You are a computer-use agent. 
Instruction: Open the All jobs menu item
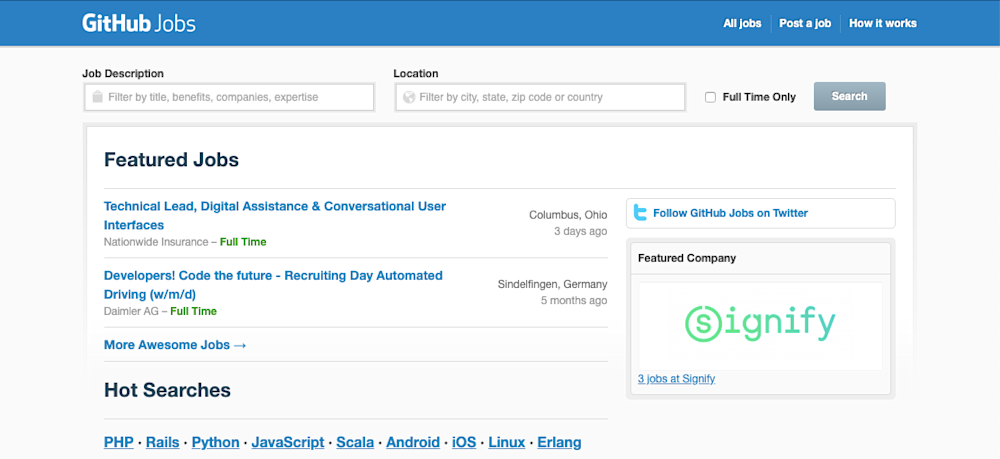(x=742, y=24)
